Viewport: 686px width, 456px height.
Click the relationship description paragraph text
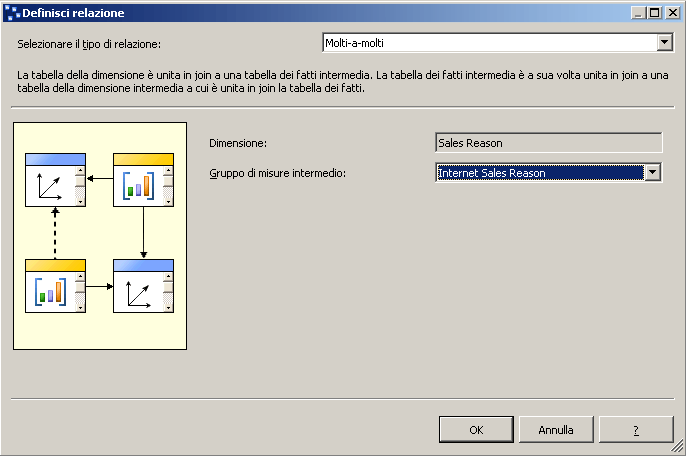[x=343, y=81]
